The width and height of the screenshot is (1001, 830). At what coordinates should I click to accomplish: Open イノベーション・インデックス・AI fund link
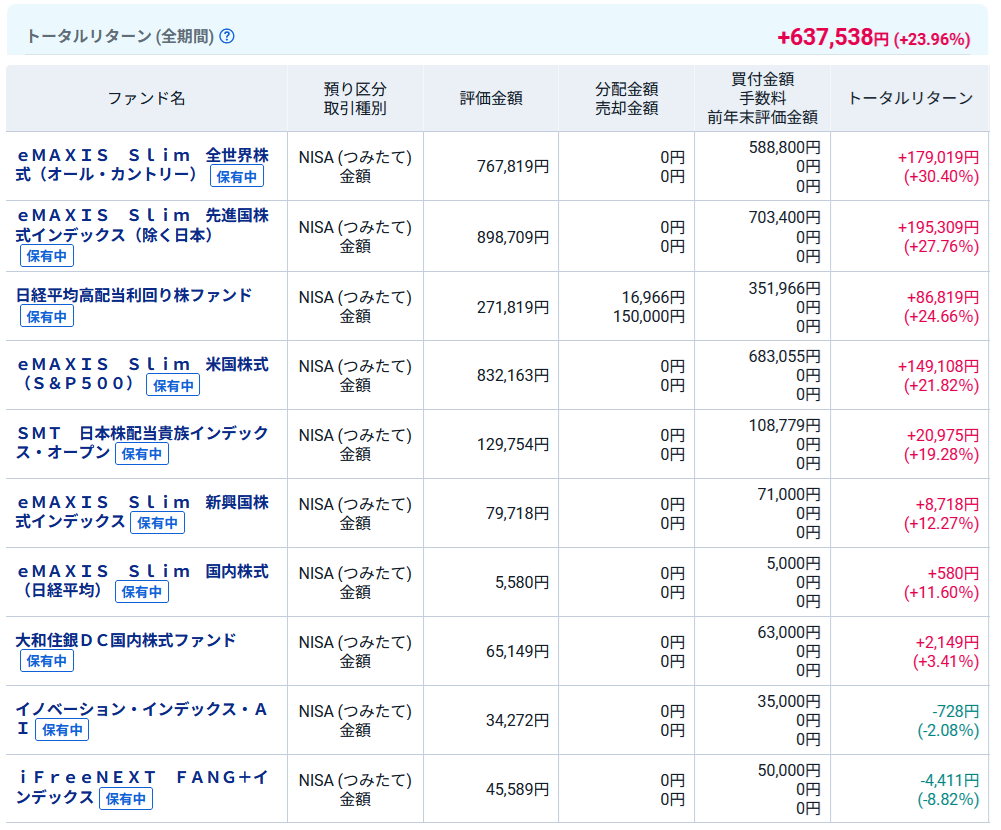pyautogui.click(x=142, y=718)
